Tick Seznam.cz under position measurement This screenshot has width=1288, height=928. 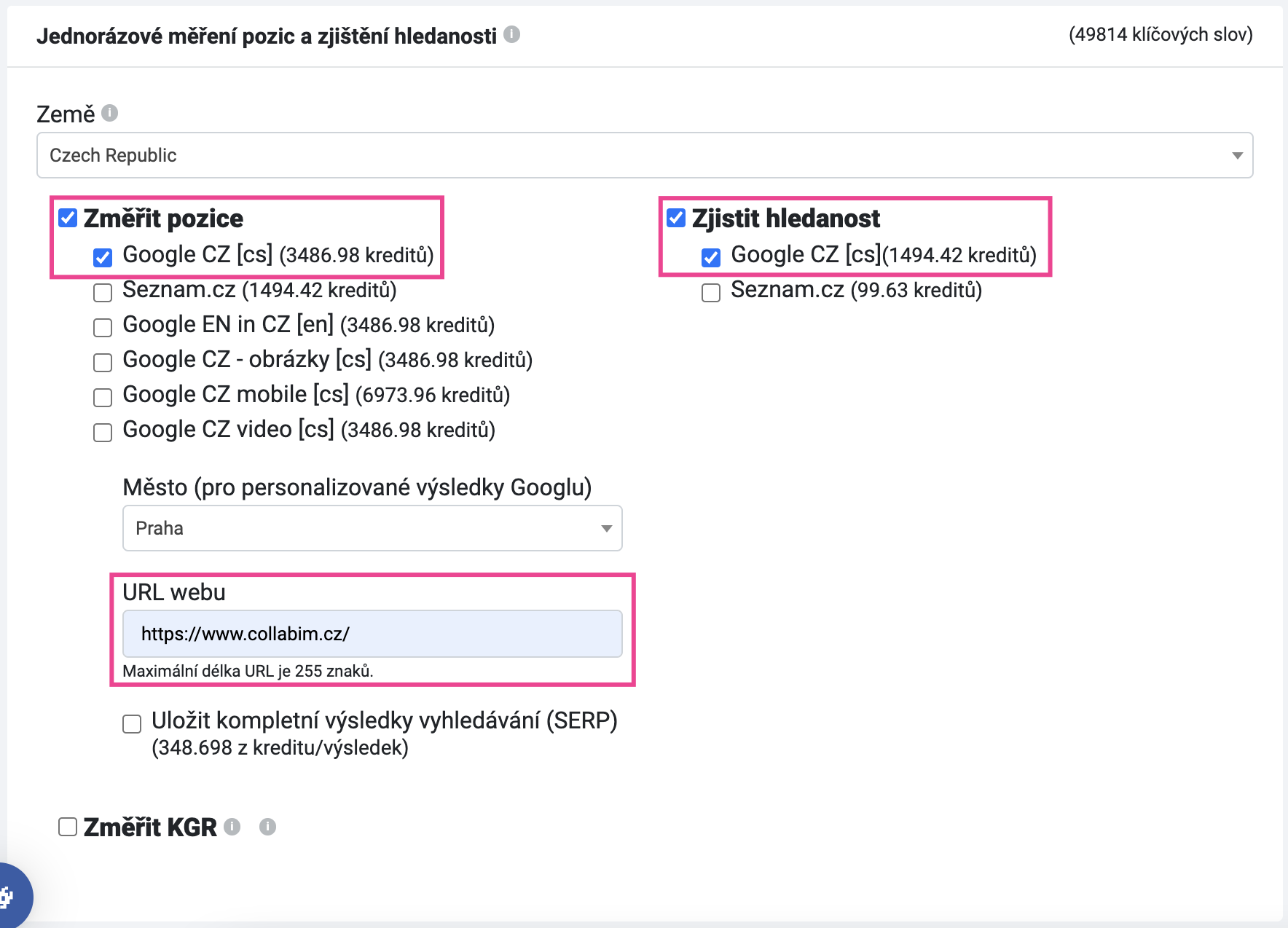[103, 293]
